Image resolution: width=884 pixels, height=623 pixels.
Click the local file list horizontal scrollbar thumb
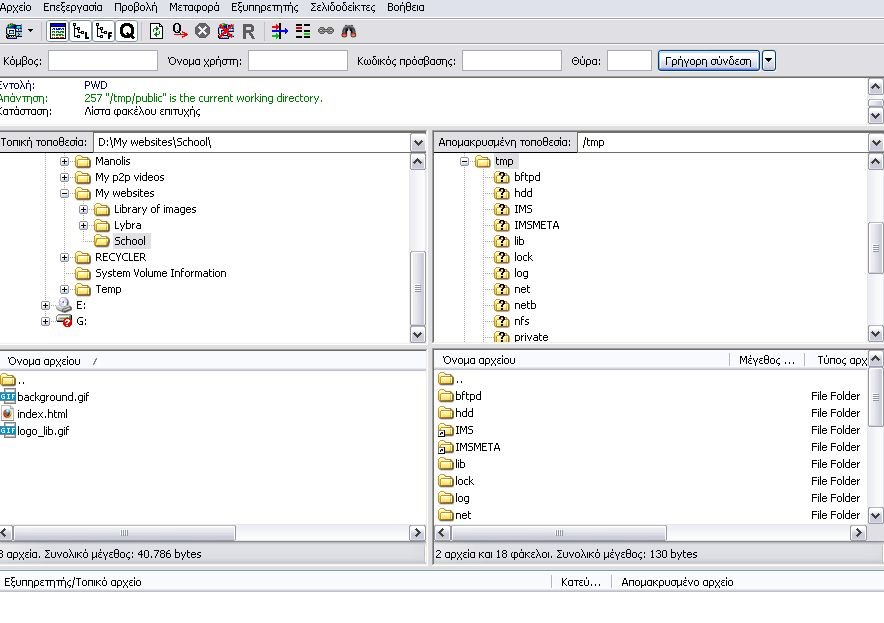[124, 533]
